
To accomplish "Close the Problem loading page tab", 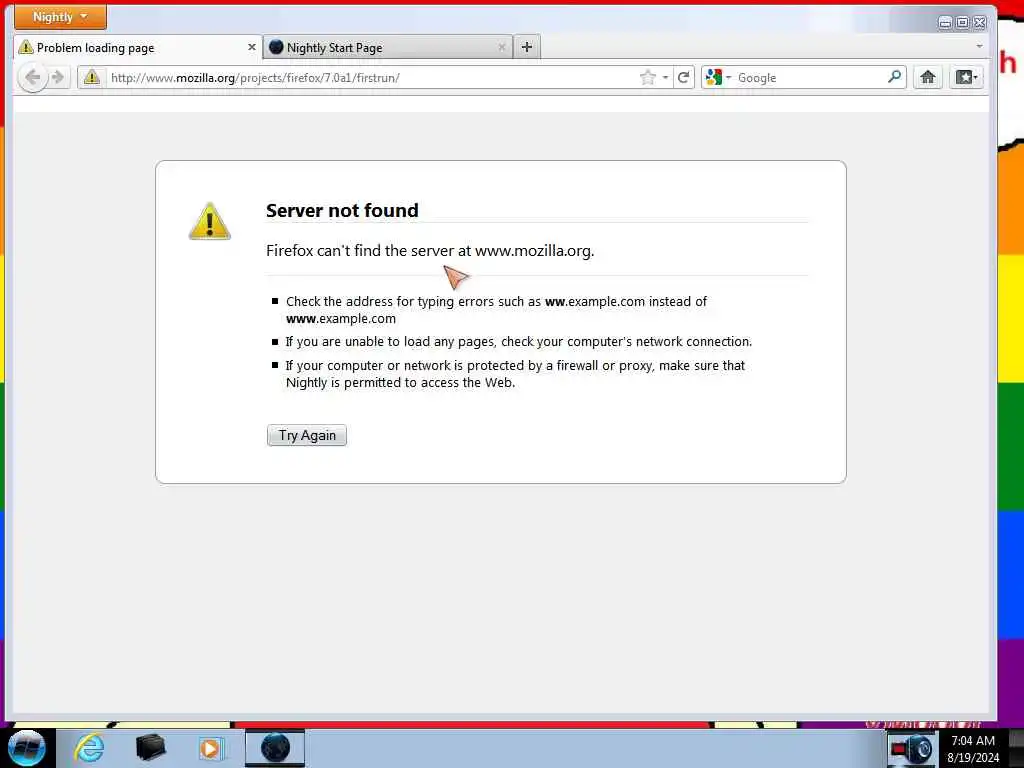I will point(251,47).
